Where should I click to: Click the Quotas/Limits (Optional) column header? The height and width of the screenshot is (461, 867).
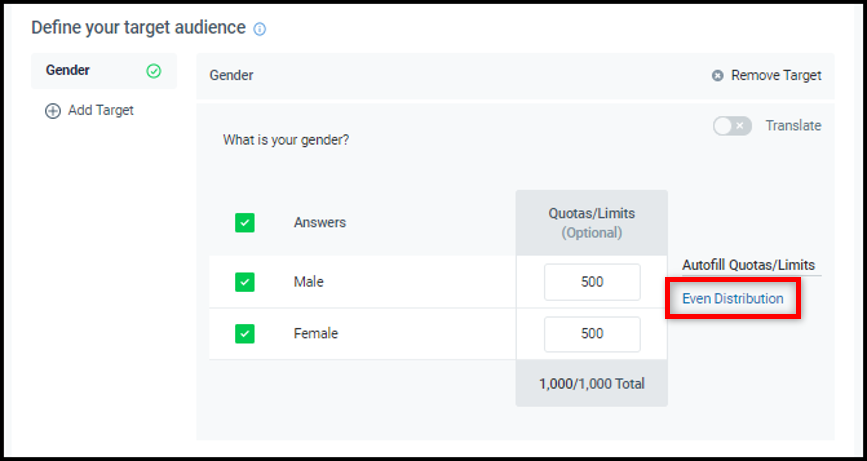(592, 223)
